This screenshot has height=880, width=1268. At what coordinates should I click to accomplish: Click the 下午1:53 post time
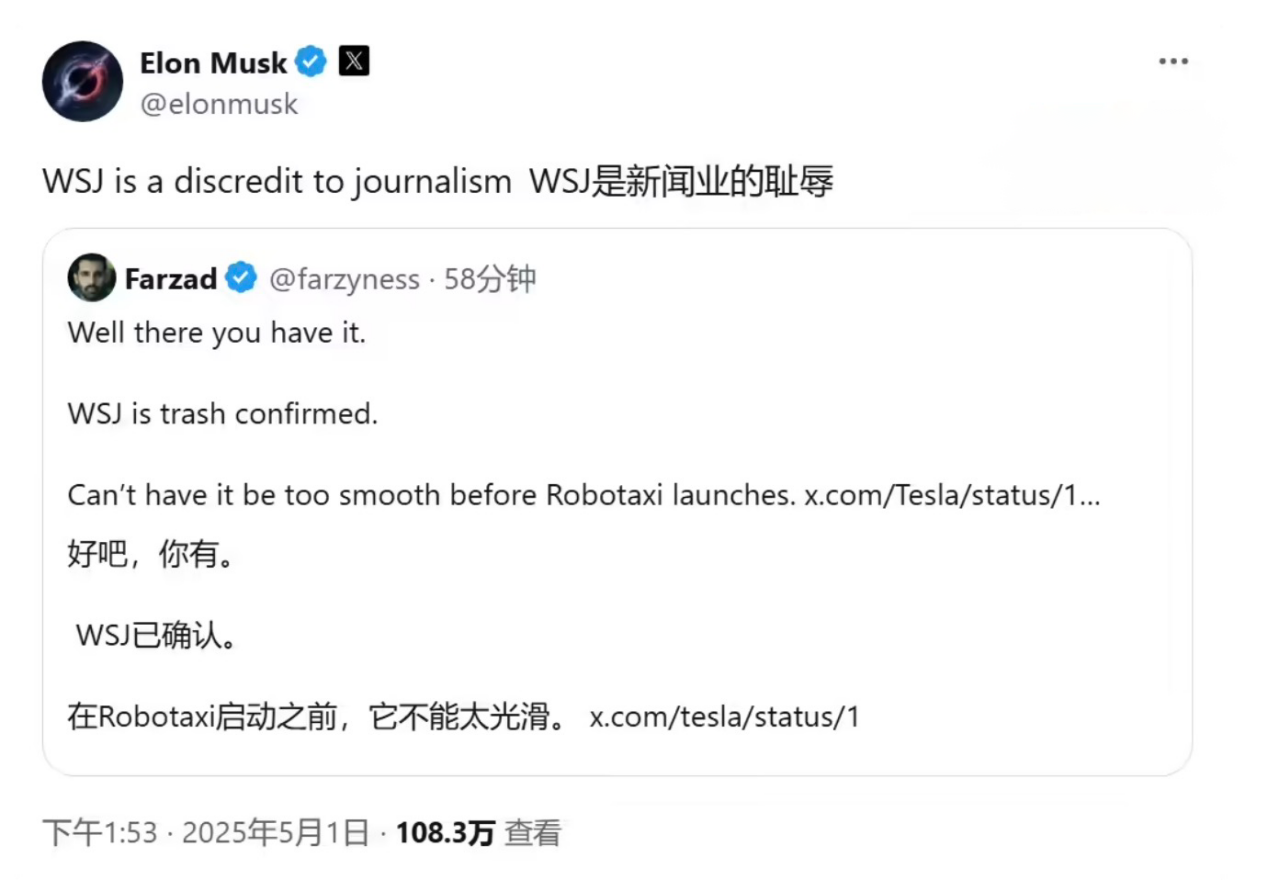coord(100,833)
